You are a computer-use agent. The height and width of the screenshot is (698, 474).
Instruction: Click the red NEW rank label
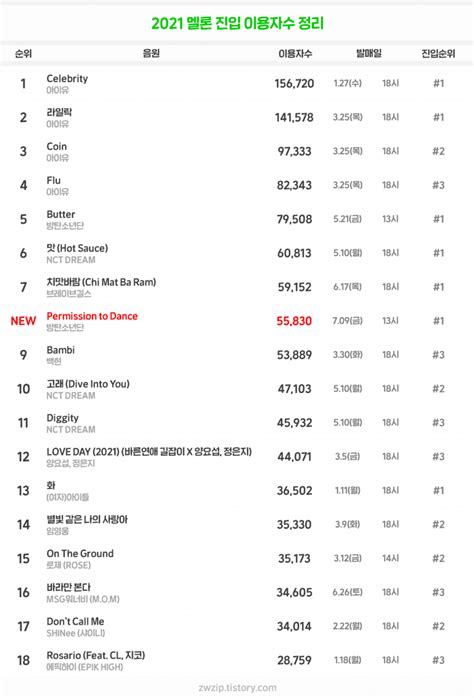[x=23, y=321]
